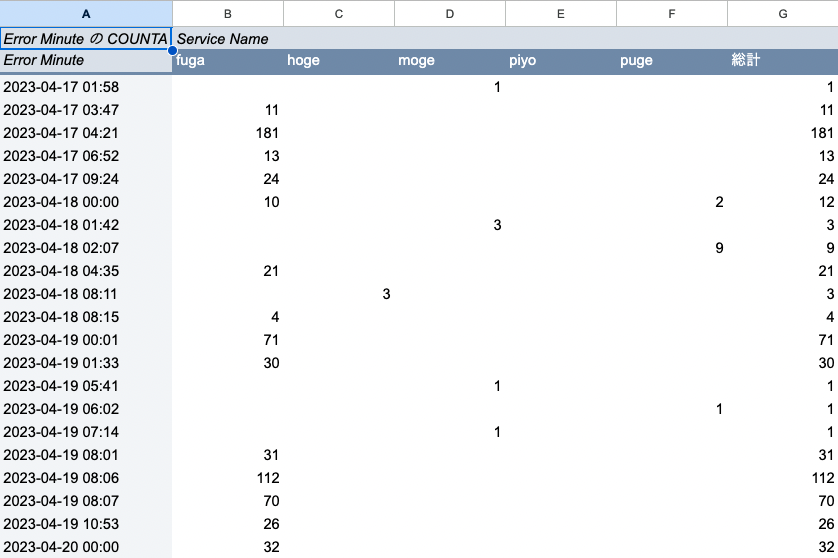Click the 'Error Minute' row label cell
This screenshot has width=838, height=558.
point(86,60)
